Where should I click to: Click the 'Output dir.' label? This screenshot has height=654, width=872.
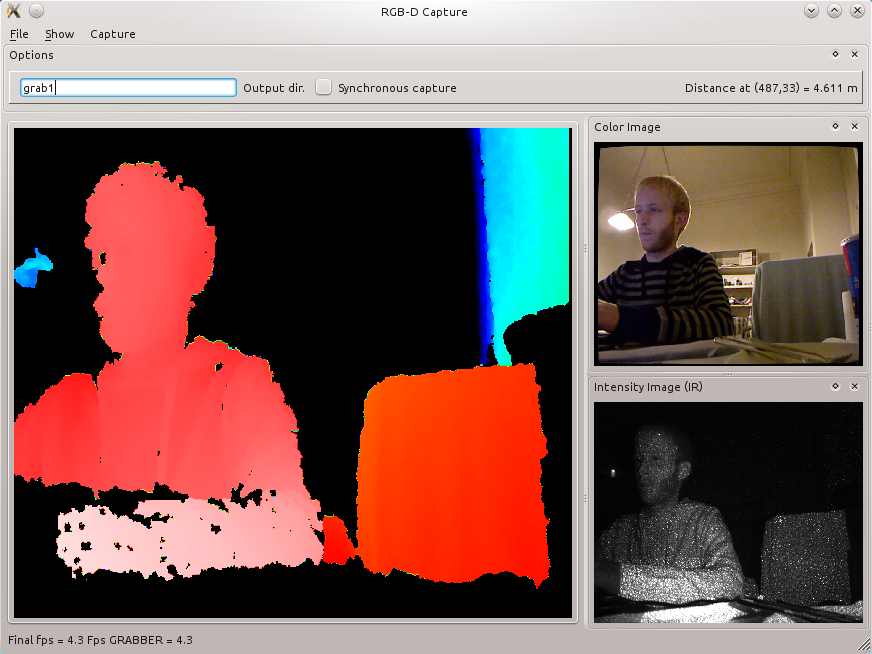[x=274, y=88]
